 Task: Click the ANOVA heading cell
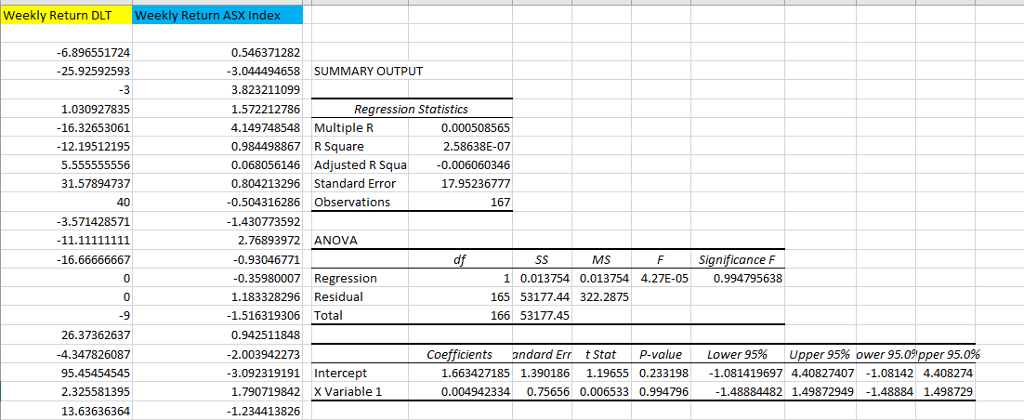point(336,240)
